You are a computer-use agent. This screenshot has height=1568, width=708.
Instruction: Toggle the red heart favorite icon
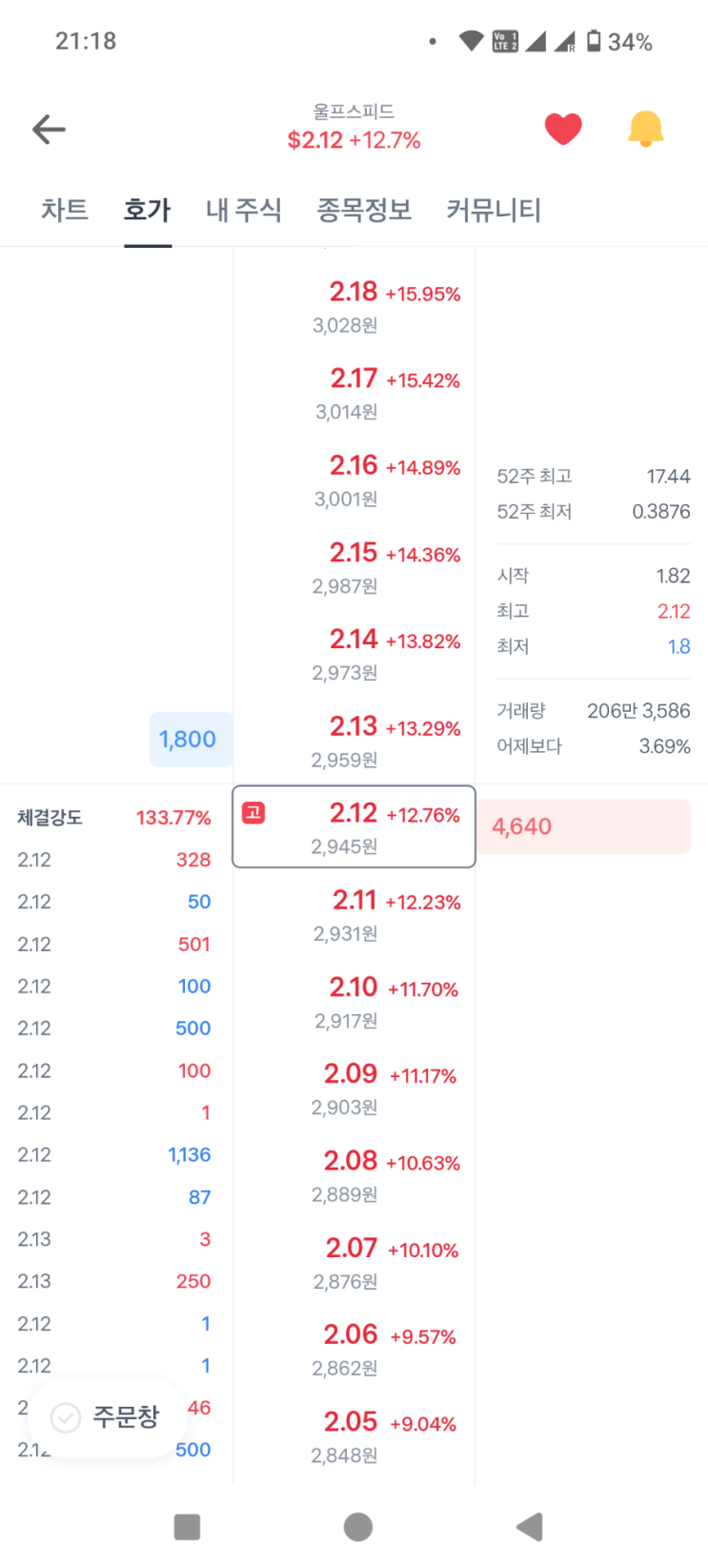(x=563, y=129)
